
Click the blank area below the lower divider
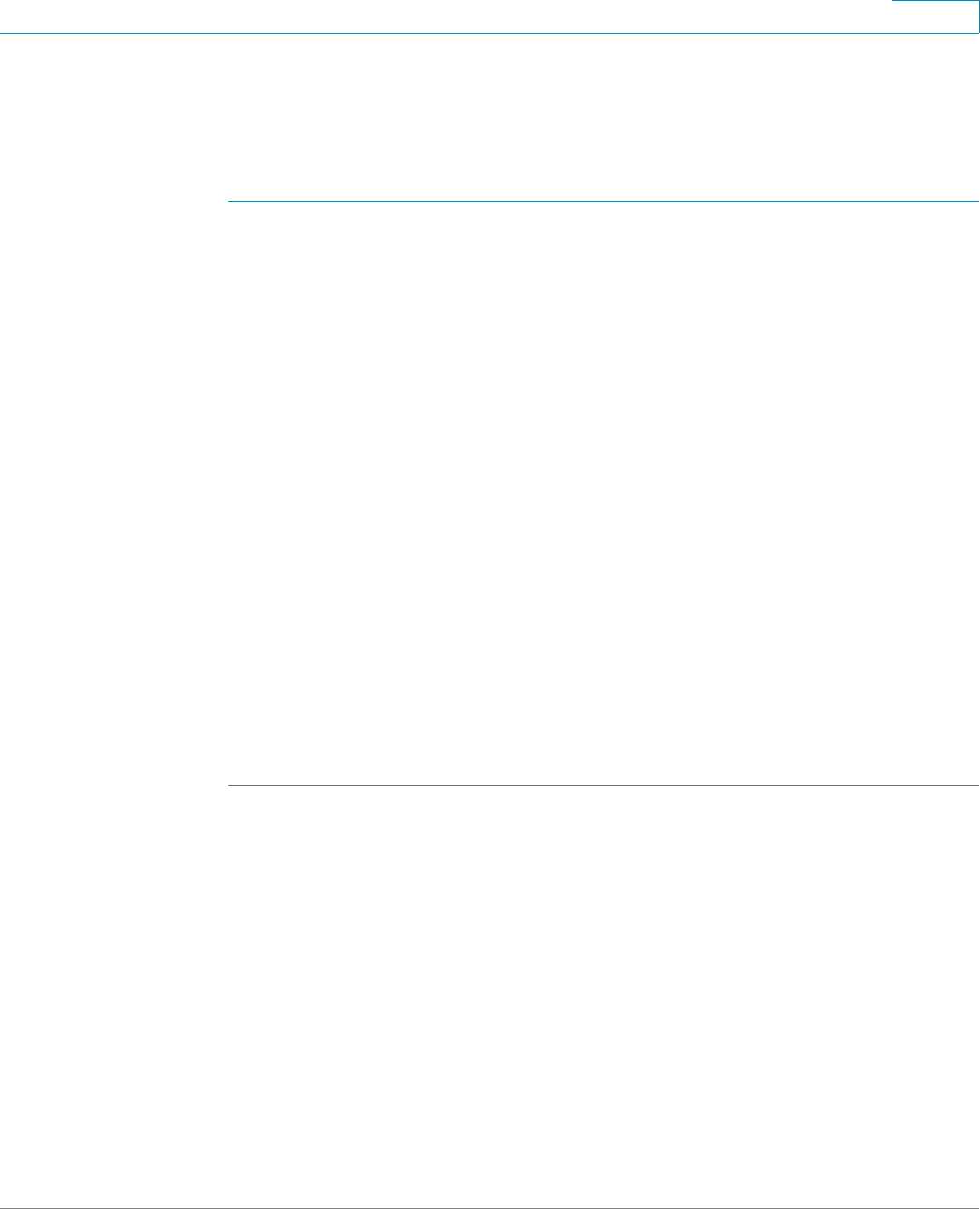[x=604, y=996]
